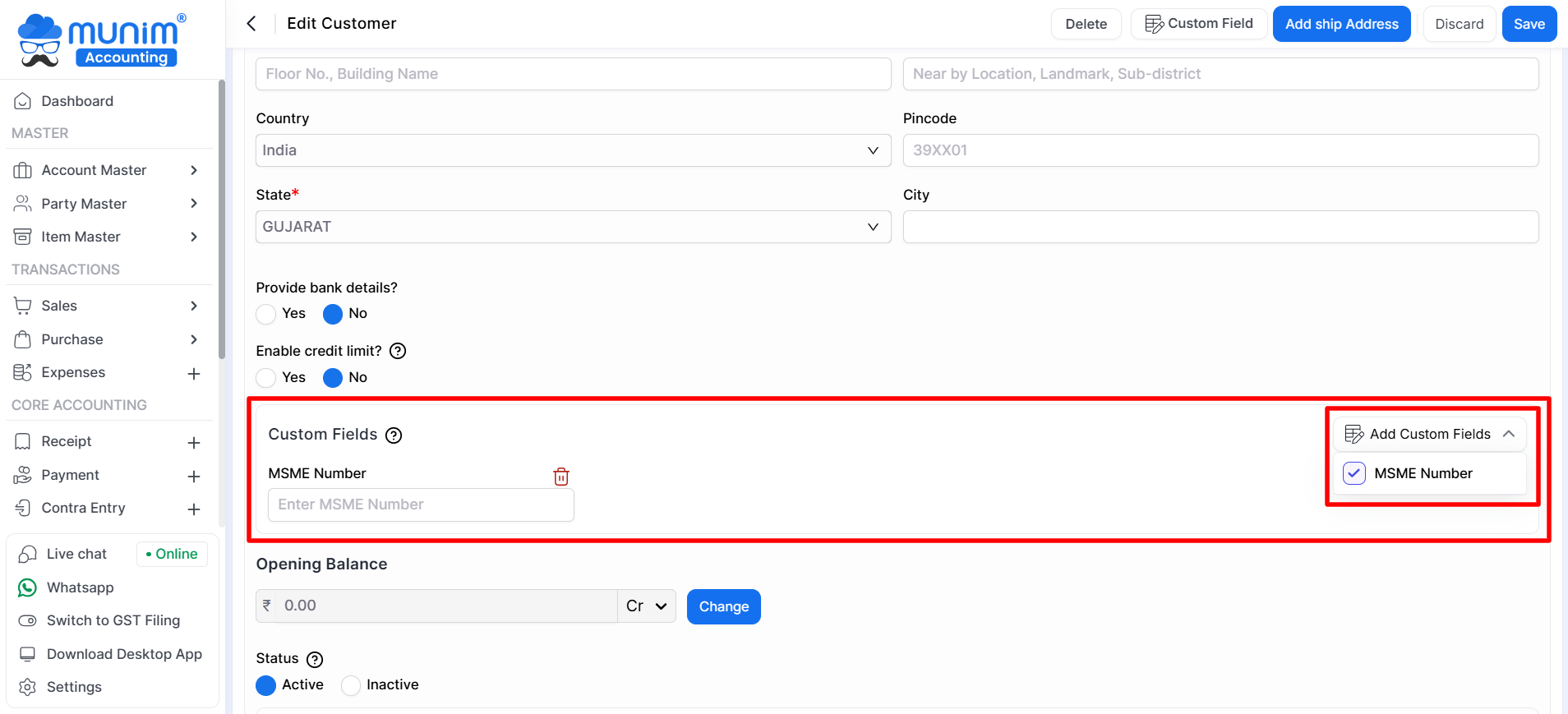Viewport: 1568px width, 714px height.
Task: Open Whatsapp support from the sidebar
Action: click(x=80, y=587)
